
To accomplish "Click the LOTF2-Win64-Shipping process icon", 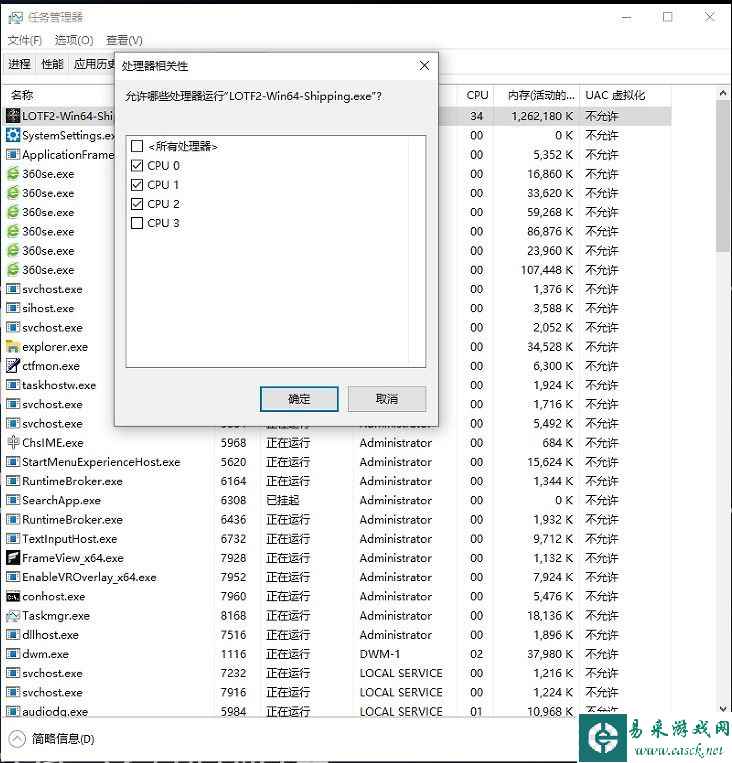I will pos(13,116).
